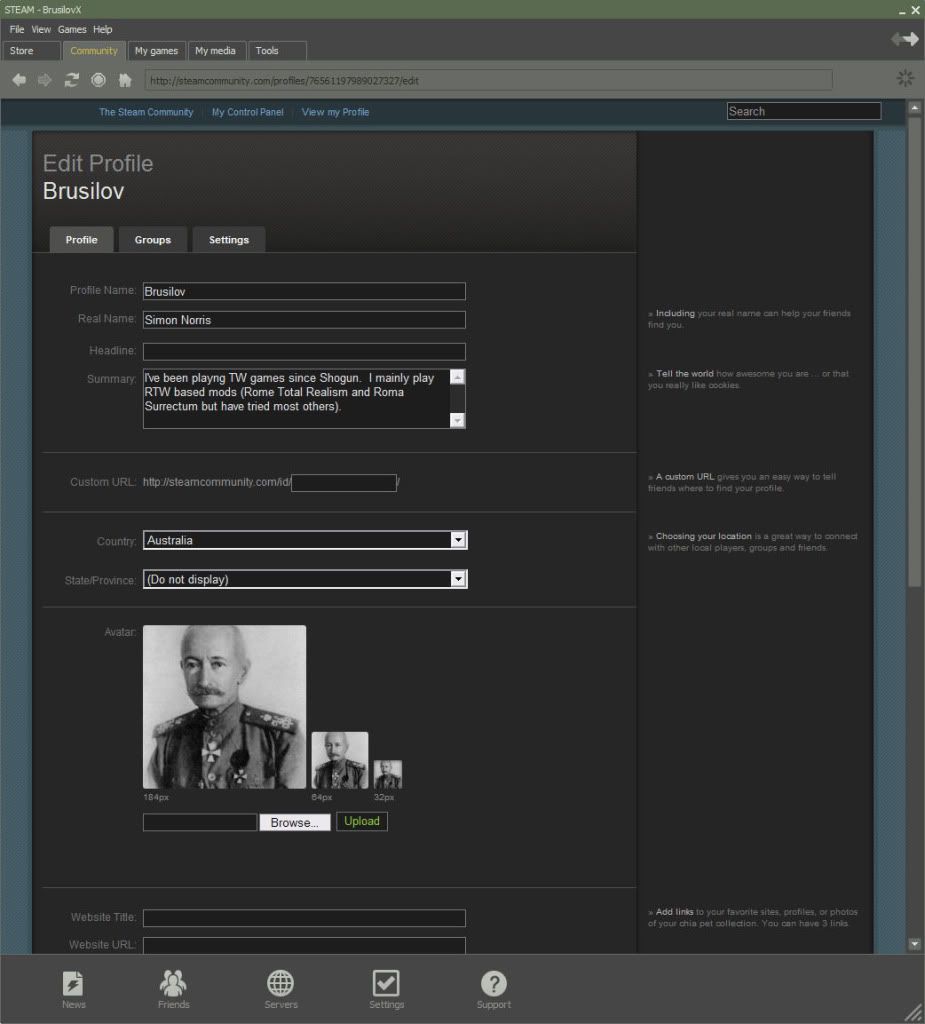
Task: Click the 'Brusilov' profile heading text
Action: (84, 191)
